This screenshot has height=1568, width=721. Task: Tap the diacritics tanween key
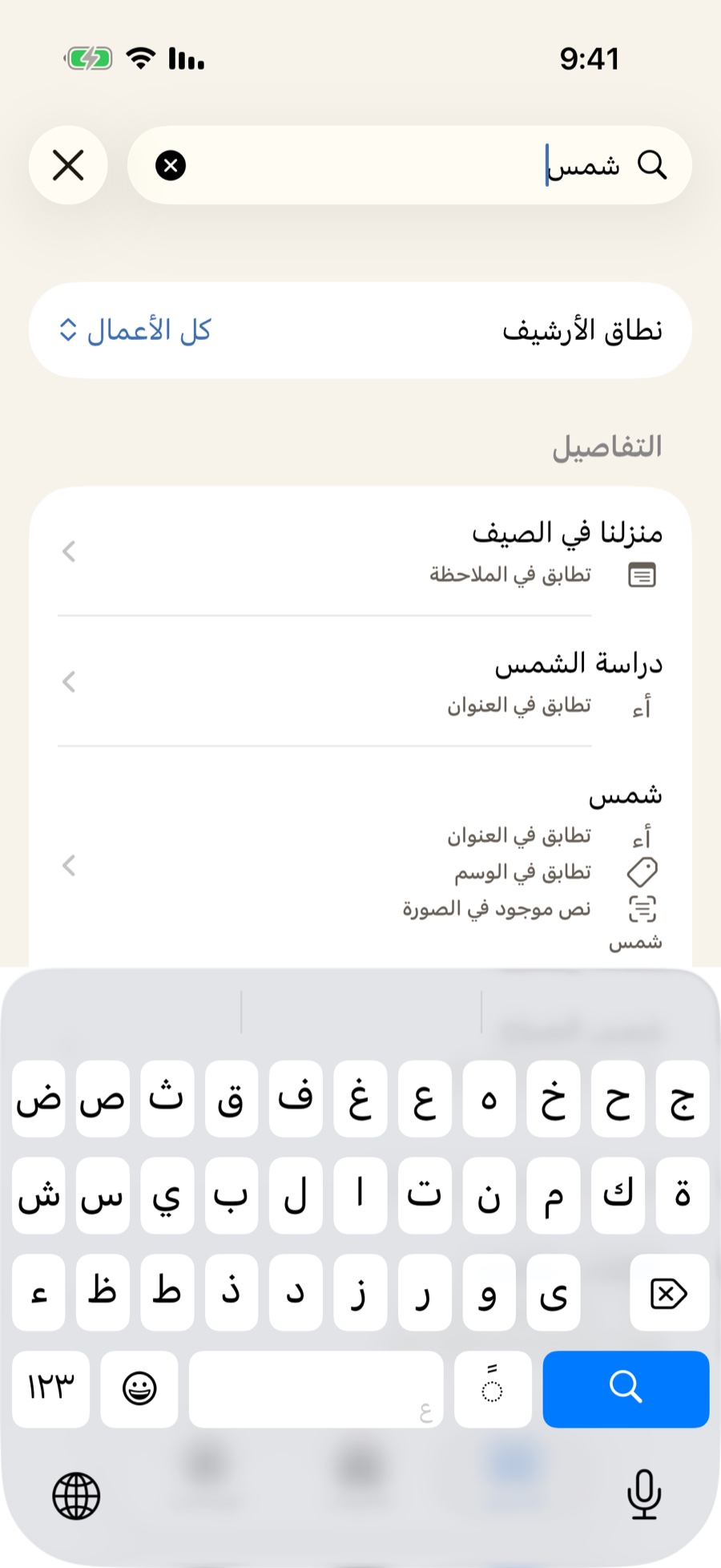[493, 1388]
